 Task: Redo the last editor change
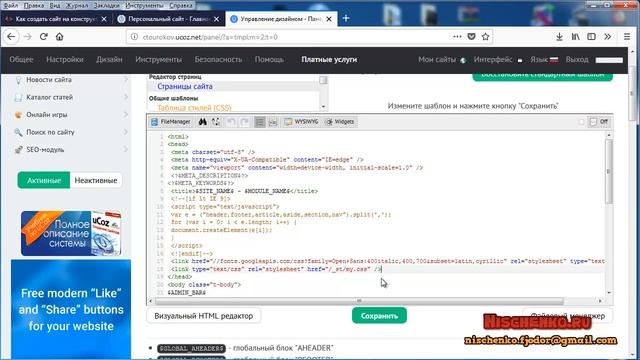click(x=244, y=122)
